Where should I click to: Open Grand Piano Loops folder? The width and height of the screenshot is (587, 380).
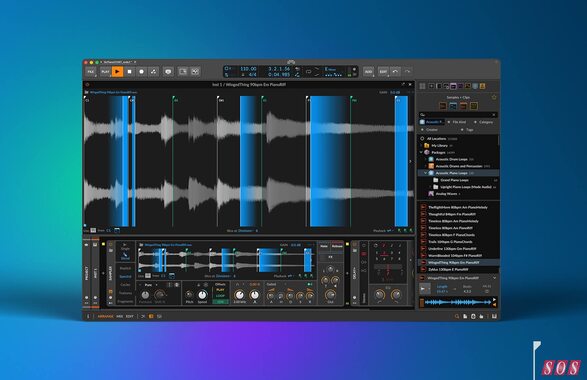click(458, 180)
